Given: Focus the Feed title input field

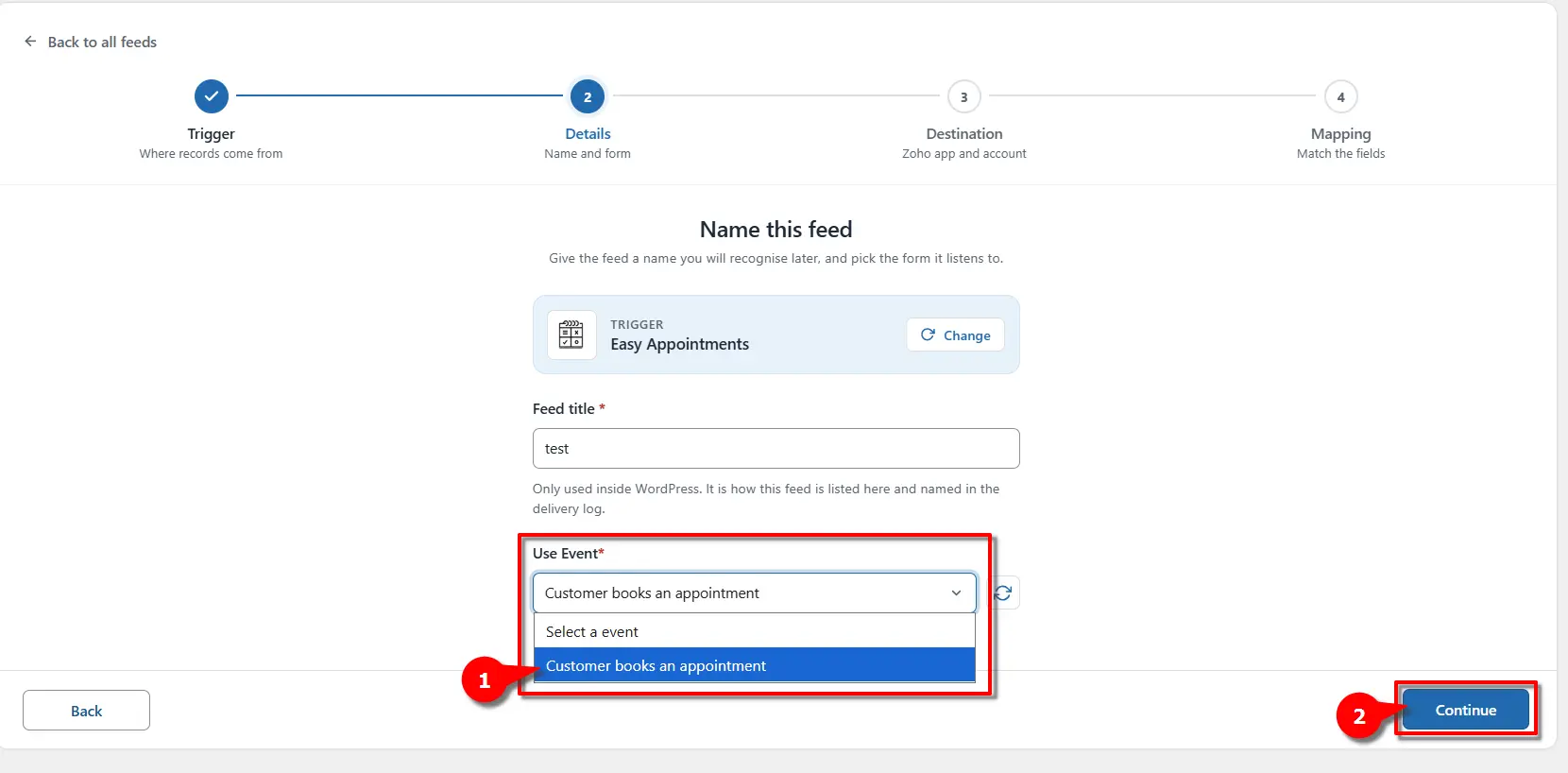Looking at the screenshot, I should click(775, 448).
